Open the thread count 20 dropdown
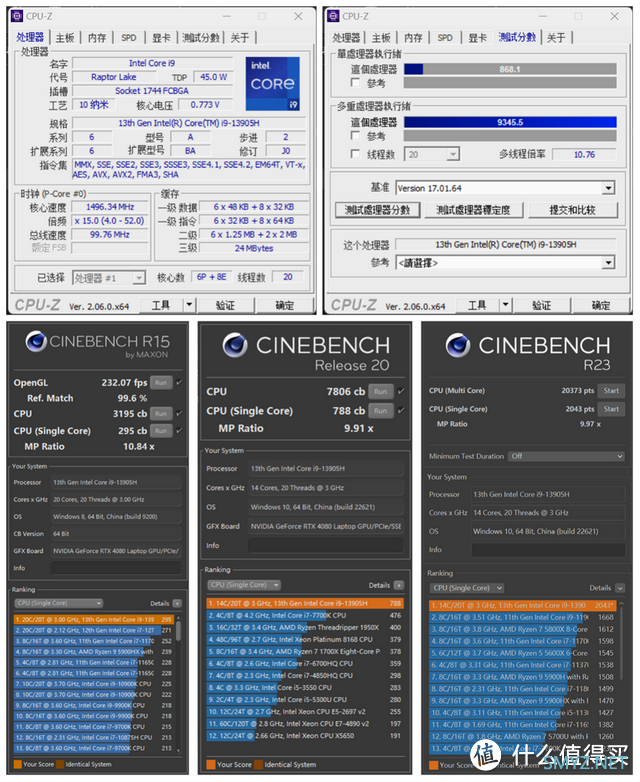Viewport: 640px width, 782px height. 452,155
